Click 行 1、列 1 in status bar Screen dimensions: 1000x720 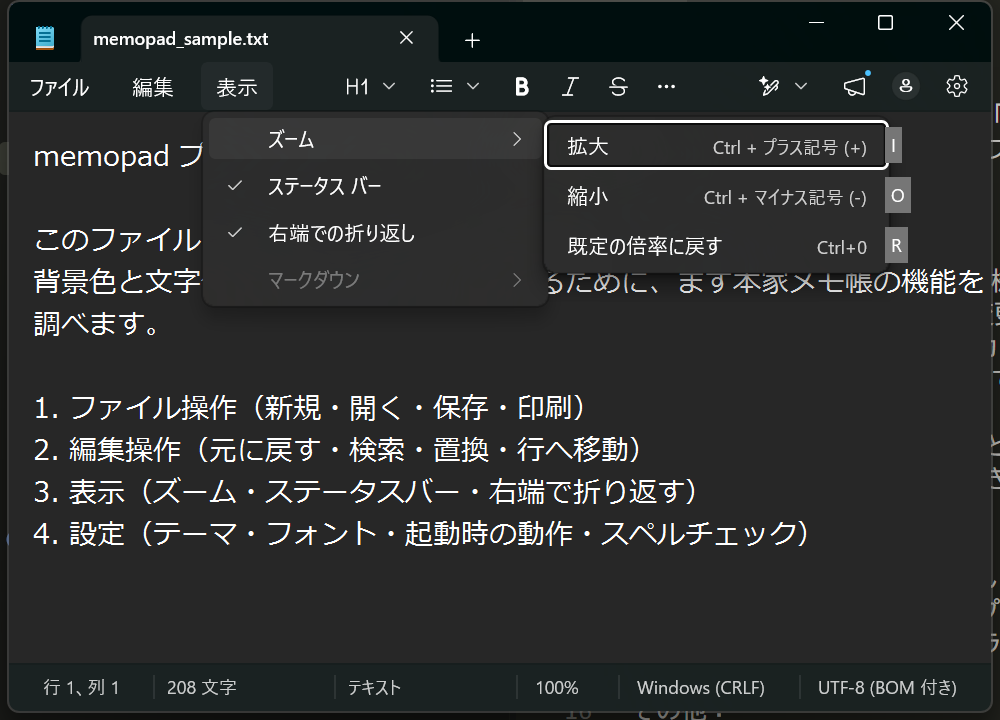point(81,687)
